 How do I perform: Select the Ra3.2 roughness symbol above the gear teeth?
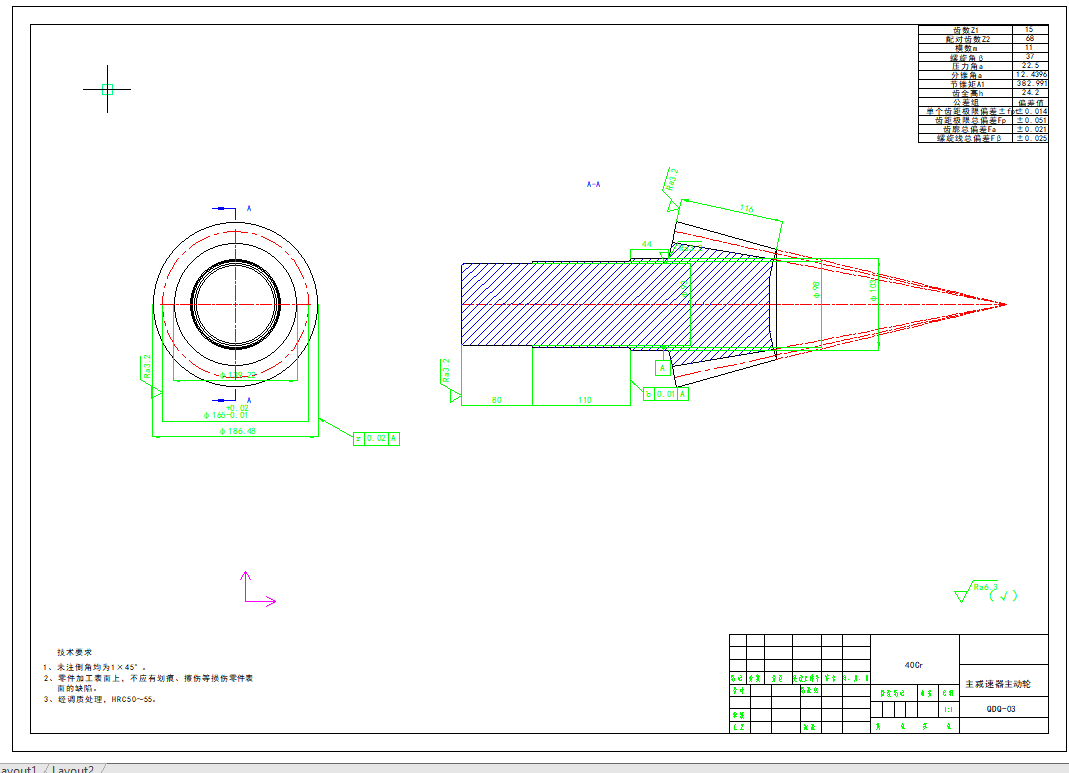click(670, 185)
